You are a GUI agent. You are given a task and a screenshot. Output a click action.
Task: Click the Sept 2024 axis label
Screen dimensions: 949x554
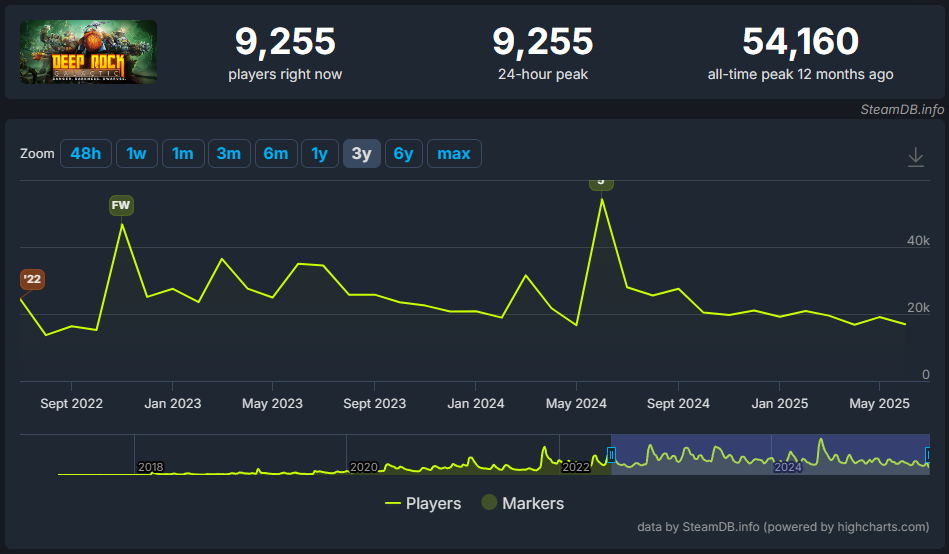coord(678,404)
